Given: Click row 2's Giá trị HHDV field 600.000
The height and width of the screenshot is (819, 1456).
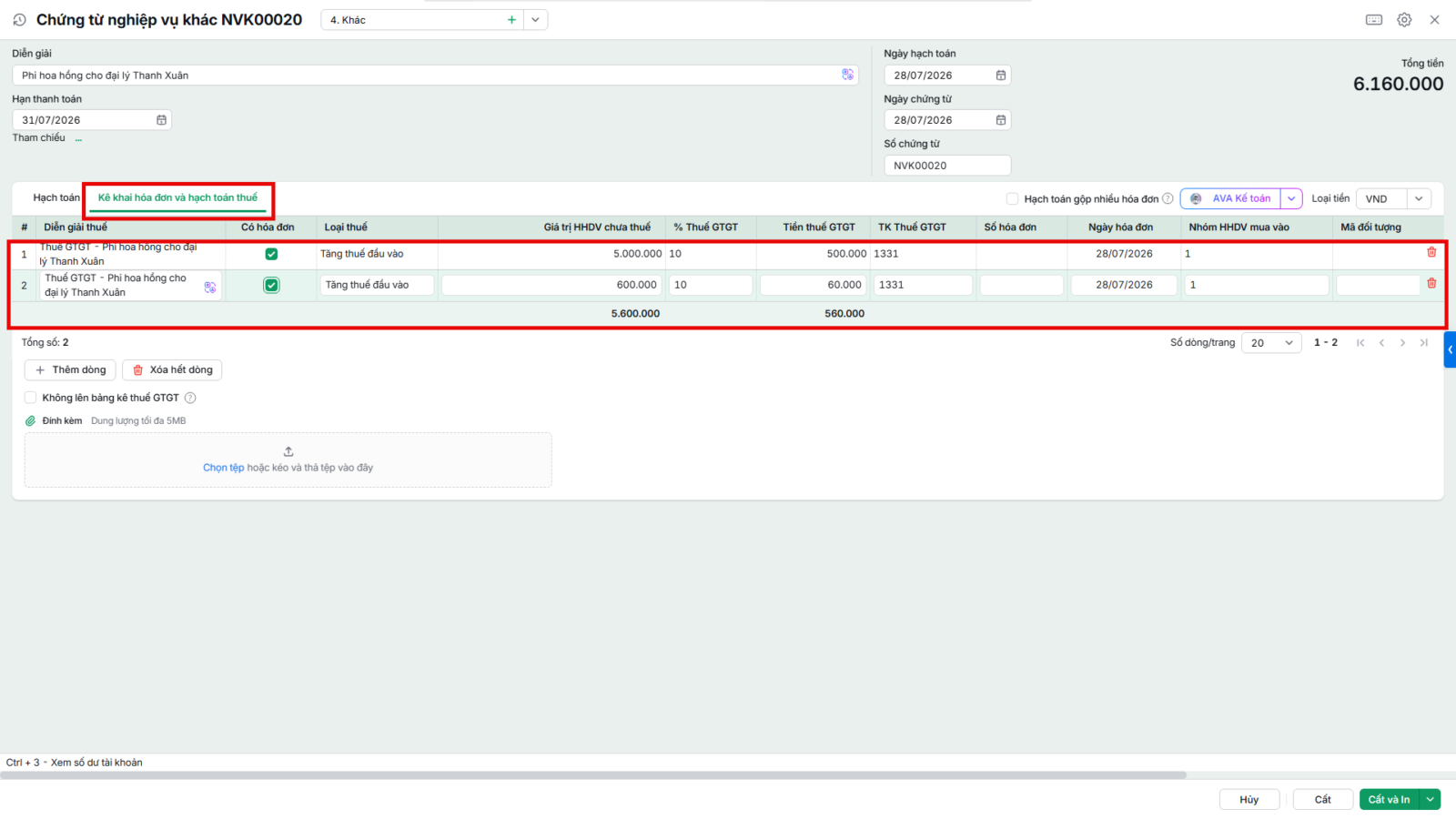Looking at the screenshot, I should [x=551, y=285].
